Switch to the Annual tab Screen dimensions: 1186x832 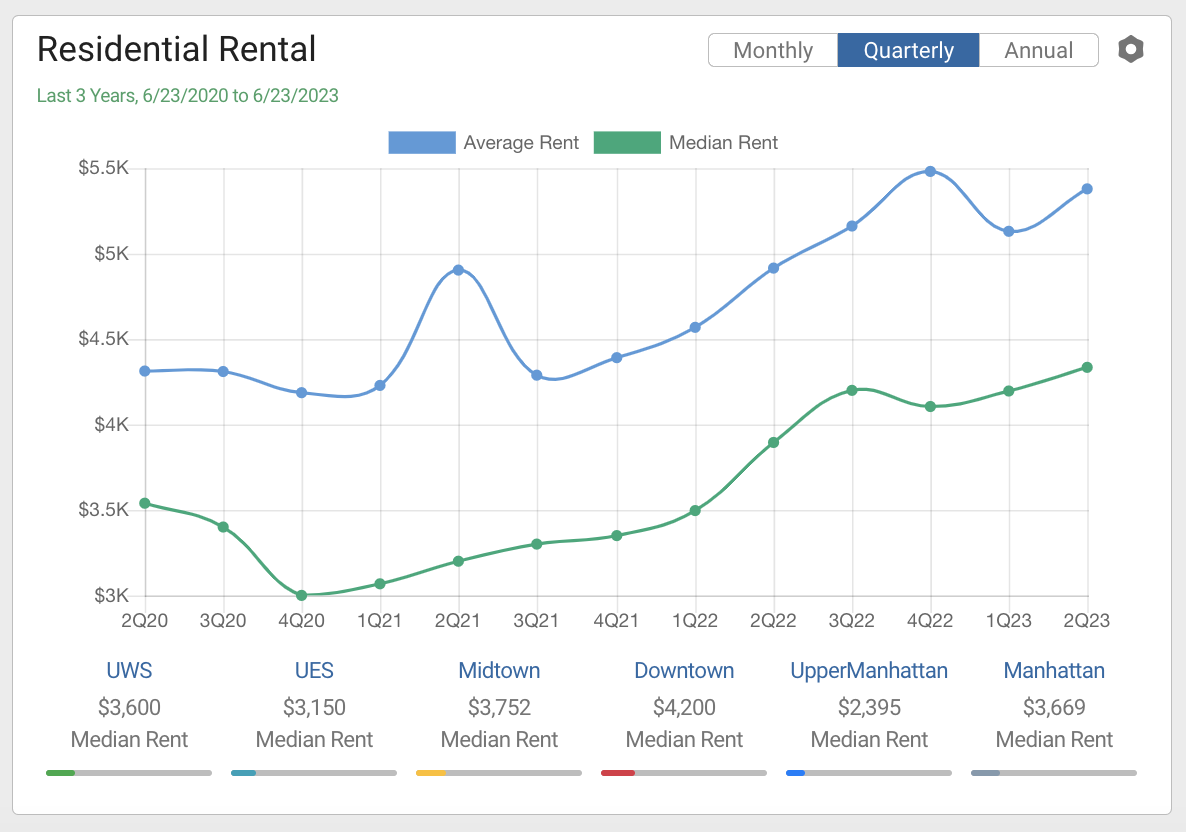[1038, 50]
